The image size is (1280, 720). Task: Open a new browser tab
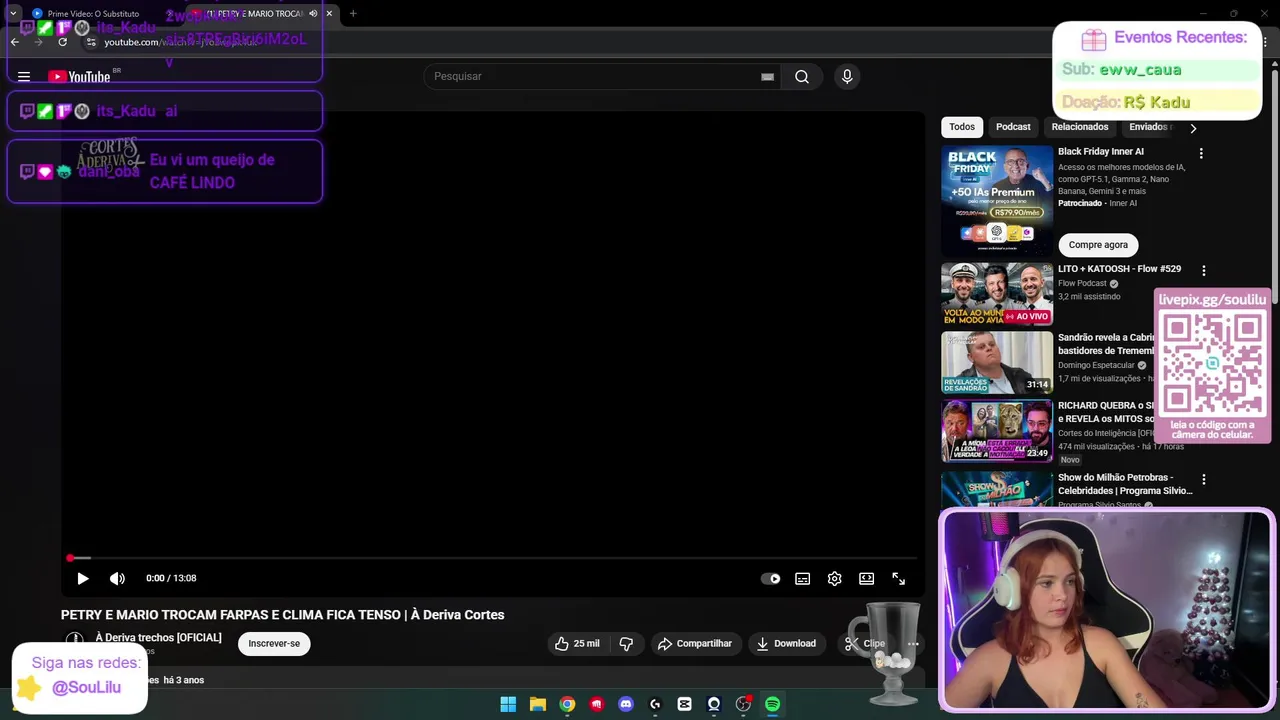353,14
